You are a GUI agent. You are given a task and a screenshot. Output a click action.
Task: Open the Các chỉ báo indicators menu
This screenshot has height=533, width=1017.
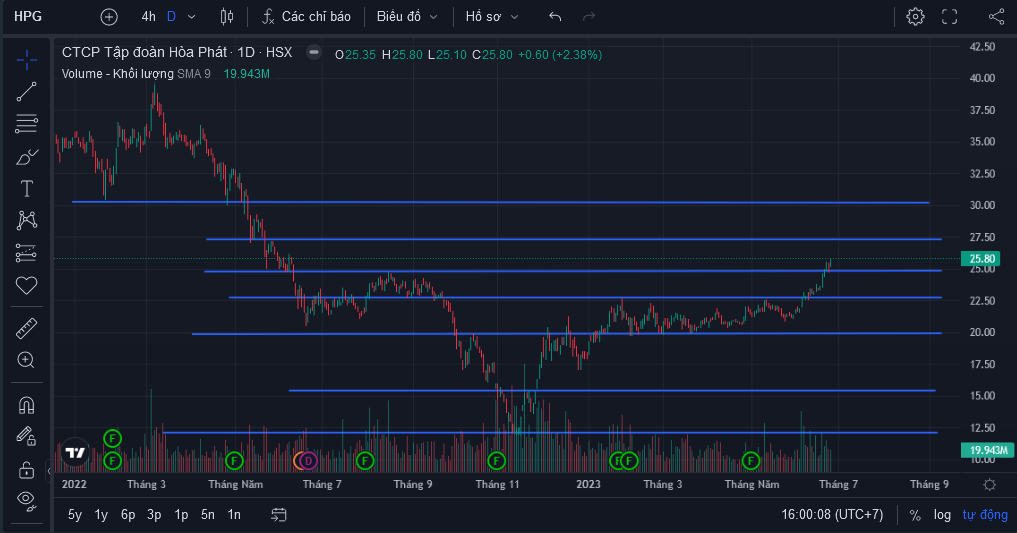[306, 17]
